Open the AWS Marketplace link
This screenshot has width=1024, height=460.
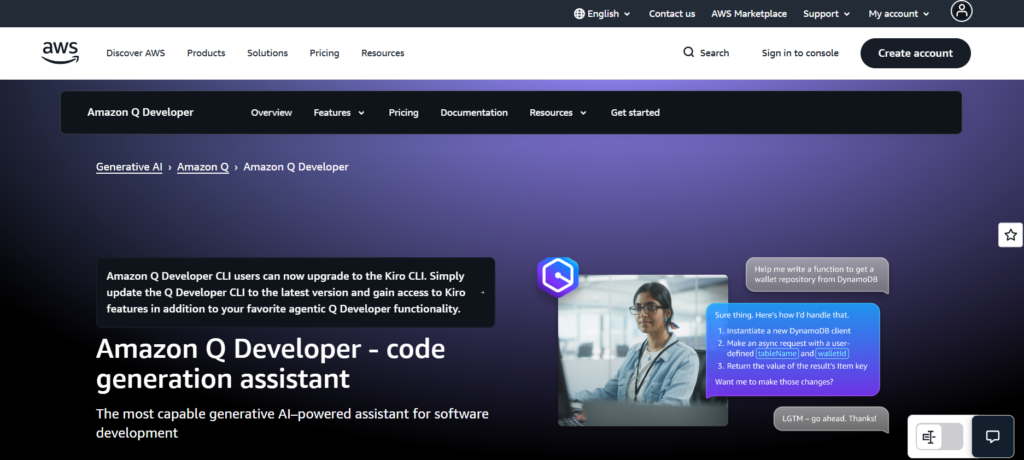748,14
